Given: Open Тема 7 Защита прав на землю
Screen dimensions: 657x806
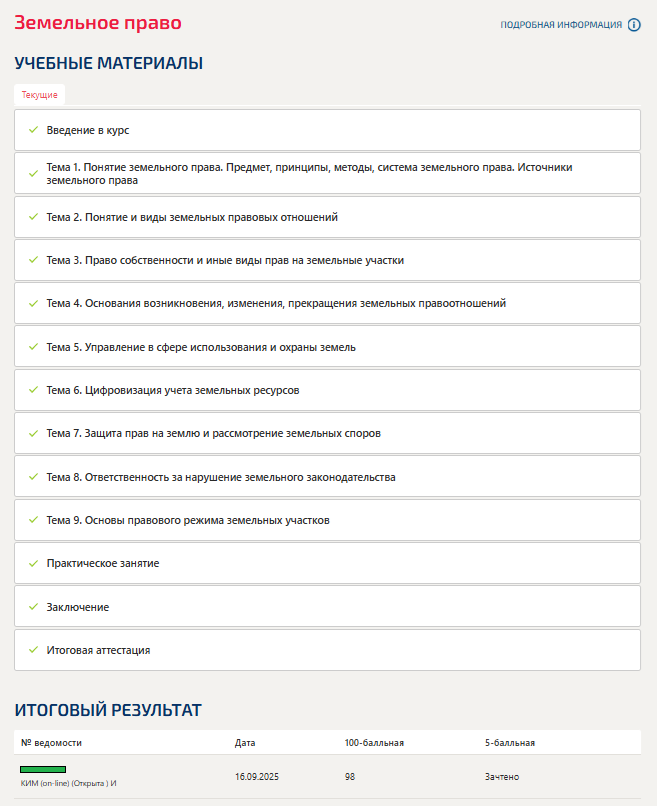Looking at the screenshot, I should (x=213, y=434).
